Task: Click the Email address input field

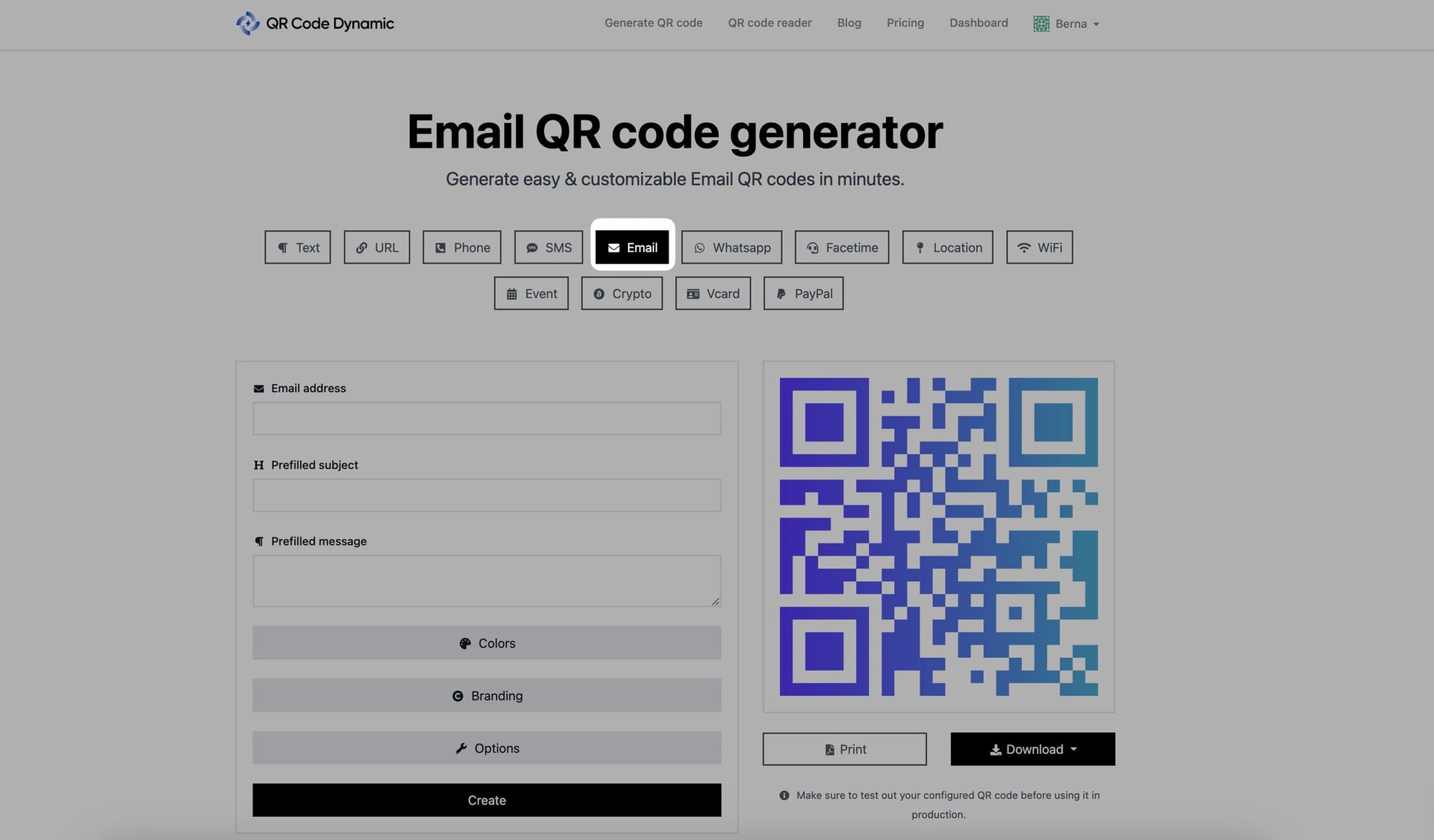Action: click(486, 418)
